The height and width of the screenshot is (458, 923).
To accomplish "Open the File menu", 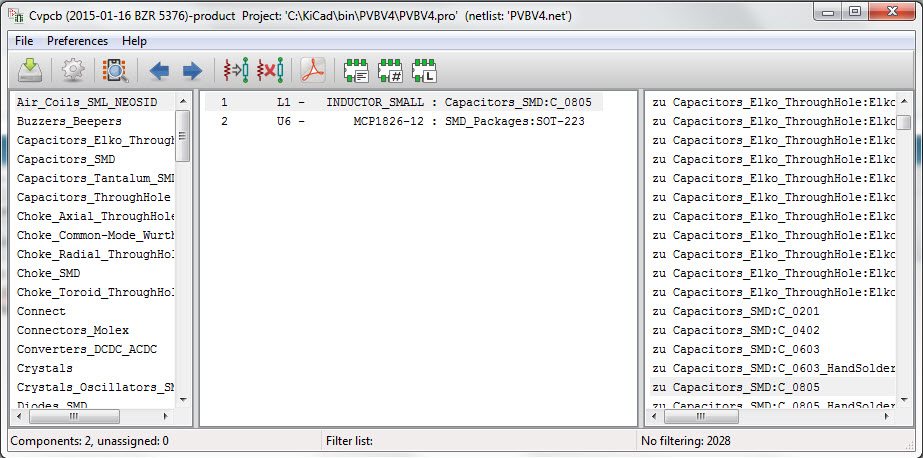I will (24, 41).
